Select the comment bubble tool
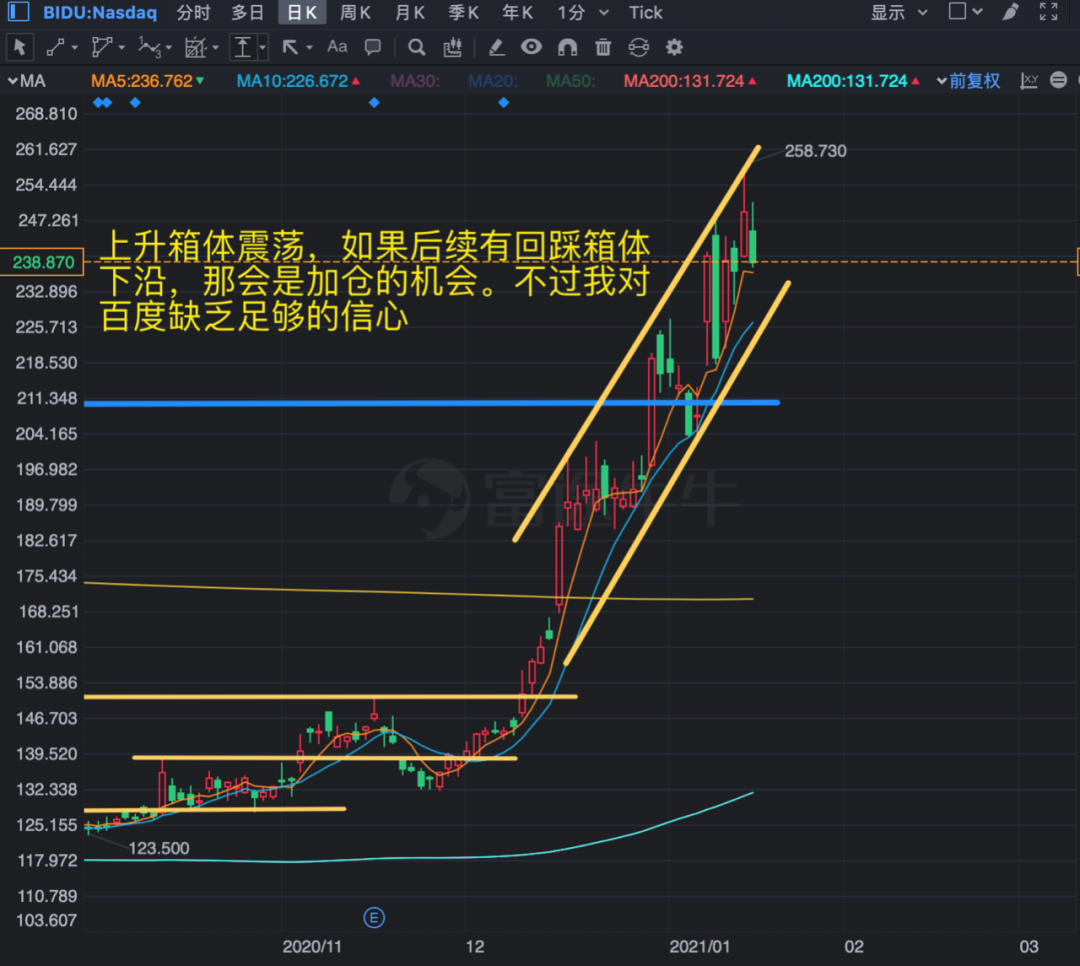Viewport: 1080px width, 966px height. tap(373, 47)
